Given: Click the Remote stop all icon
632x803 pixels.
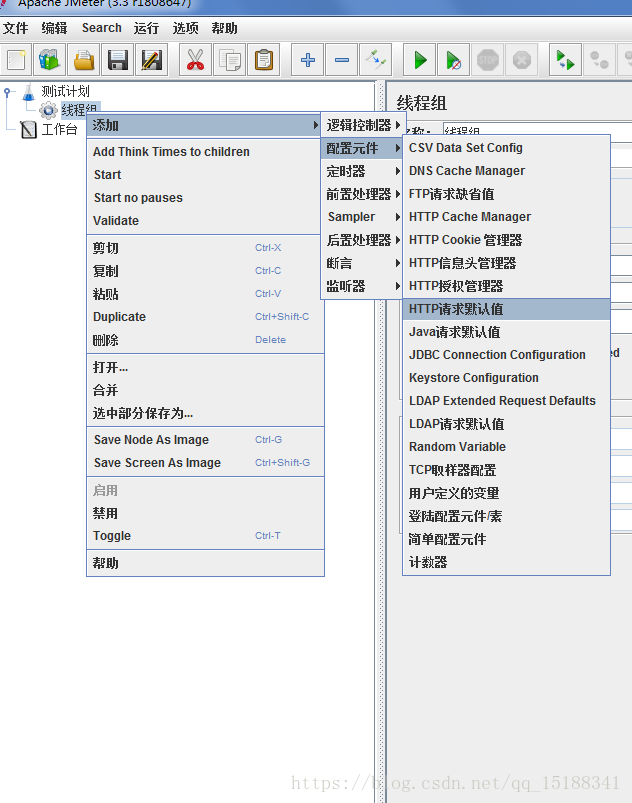Looking at the screenshot, I should (599, 60).
